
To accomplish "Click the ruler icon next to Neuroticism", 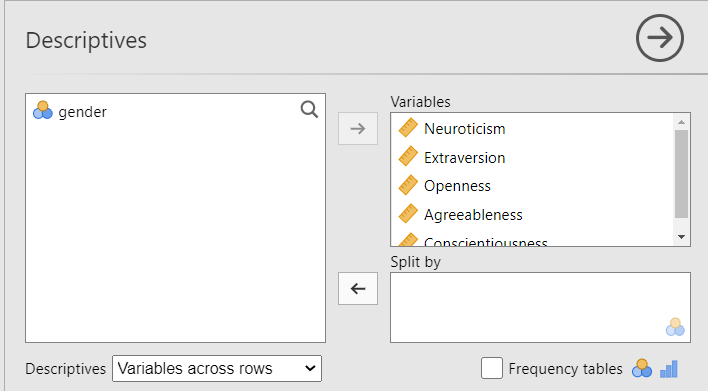I will tap(408, 128).
